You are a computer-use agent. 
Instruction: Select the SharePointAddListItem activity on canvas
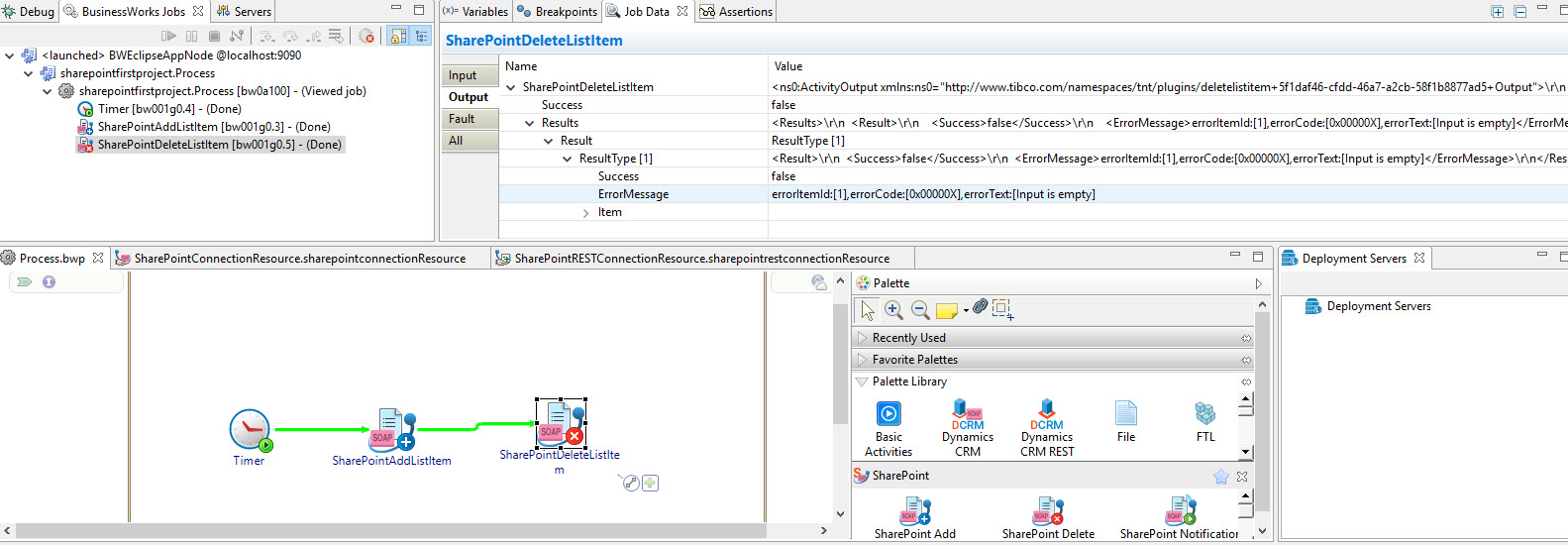pyautogui.click(x=392, y=432)
